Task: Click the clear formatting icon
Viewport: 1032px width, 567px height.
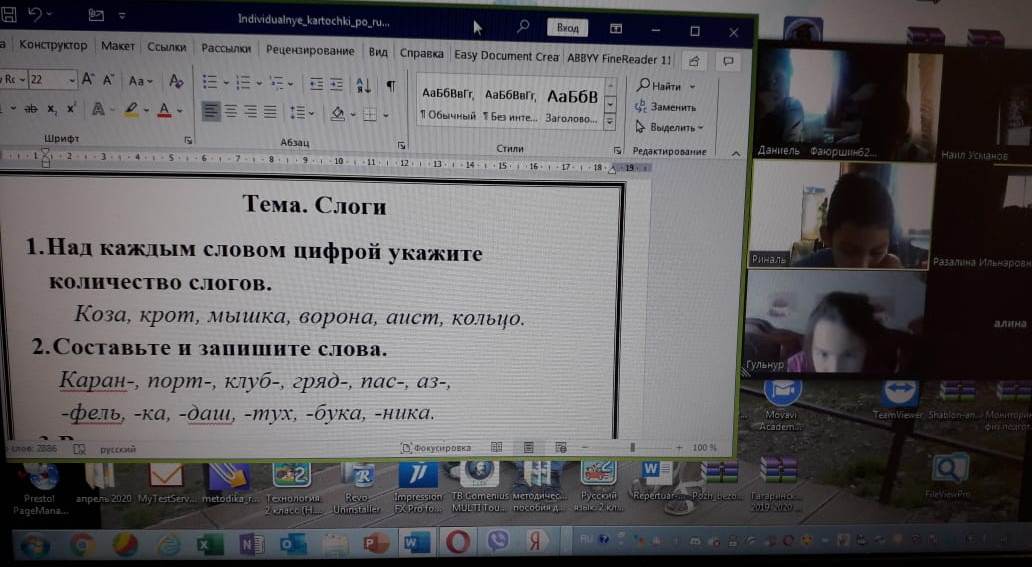Action: (x=176, y=81)
